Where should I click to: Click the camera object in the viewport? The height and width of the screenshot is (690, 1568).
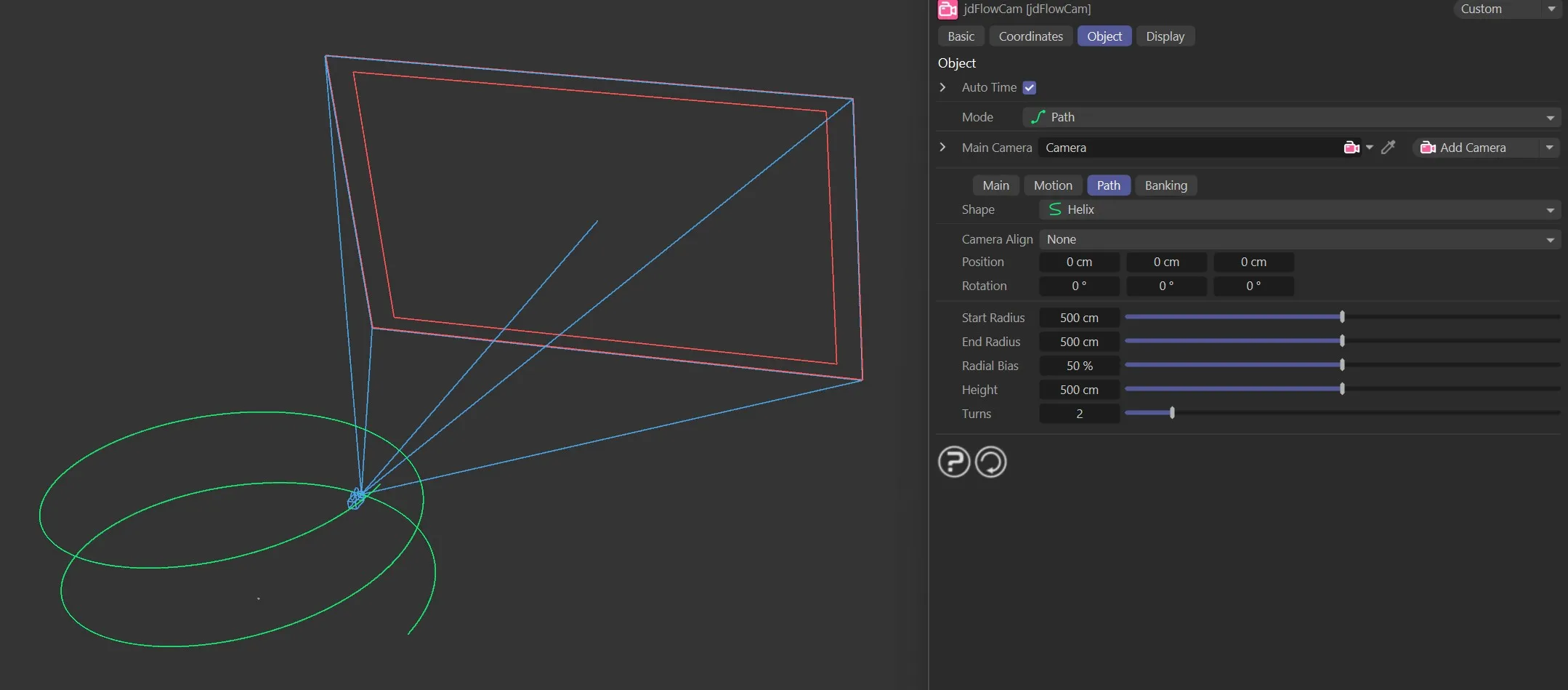pyautogui.click(x=357, y=498)
